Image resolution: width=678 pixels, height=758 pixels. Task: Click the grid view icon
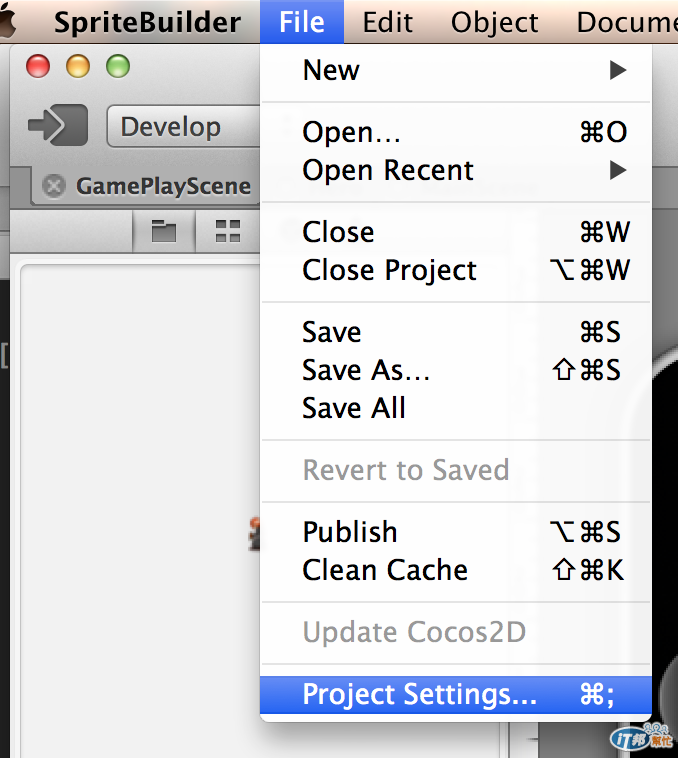coord(229,232)
